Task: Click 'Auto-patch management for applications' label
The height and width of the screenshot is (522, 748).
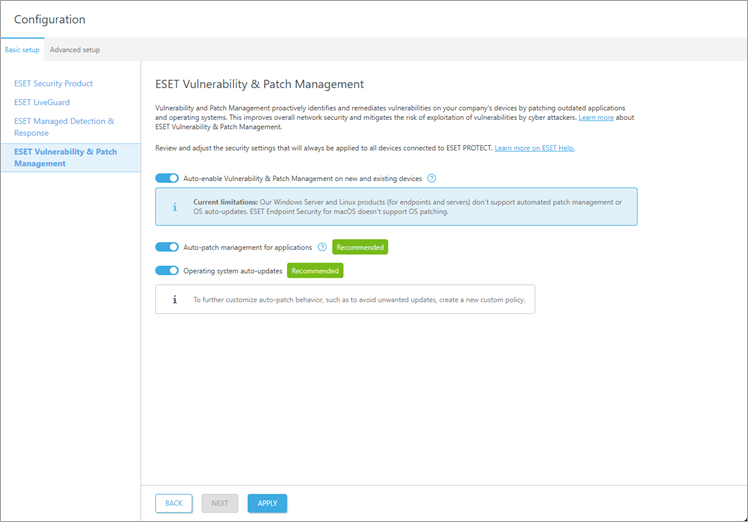Action: 248,247
